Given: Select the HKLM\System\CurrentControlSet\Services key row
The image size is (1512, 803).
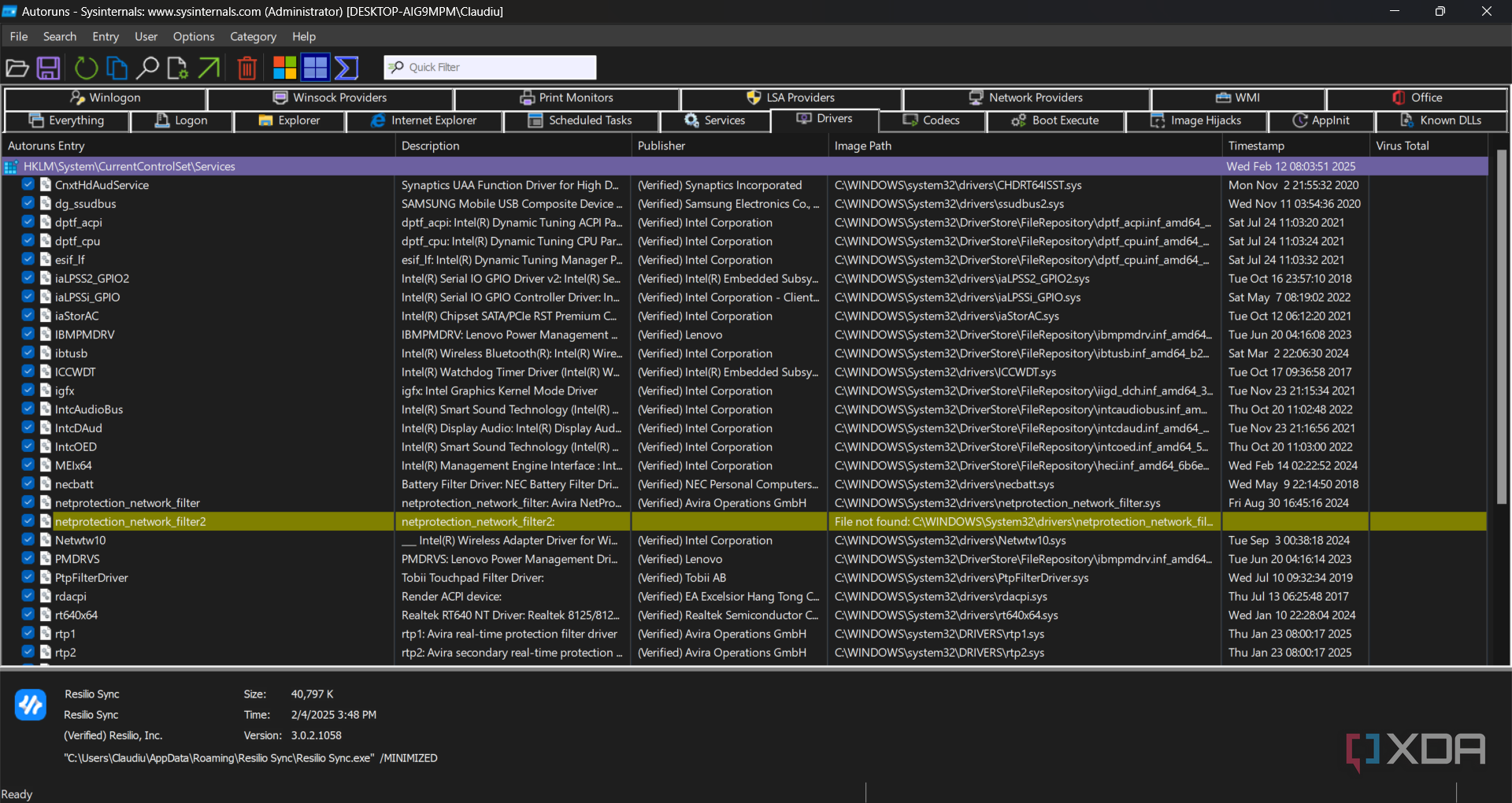Looking at the screenshot, I should tap(744, 166).
